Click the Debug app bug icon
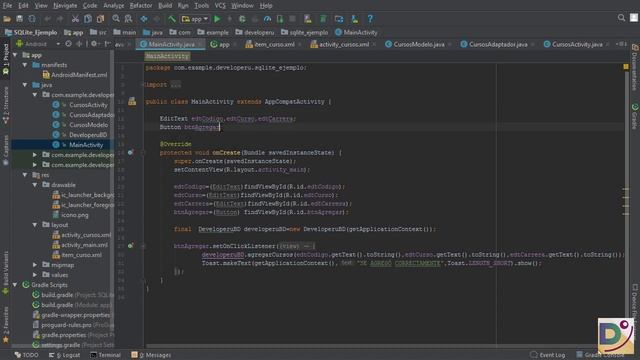The width and height of the screenshot is (640, 360). coord(242,19)
